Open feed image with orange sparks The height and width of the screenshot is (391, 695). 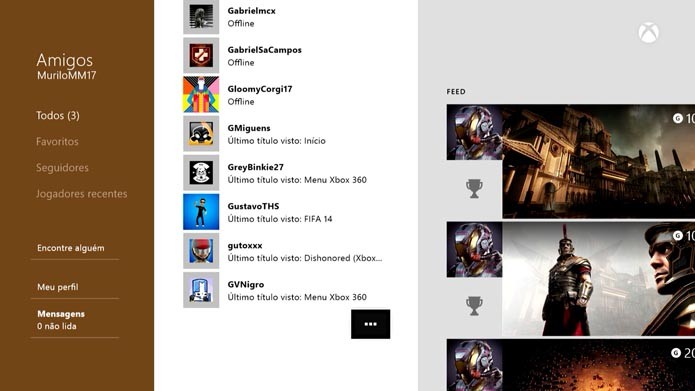[x=598, y=365]
